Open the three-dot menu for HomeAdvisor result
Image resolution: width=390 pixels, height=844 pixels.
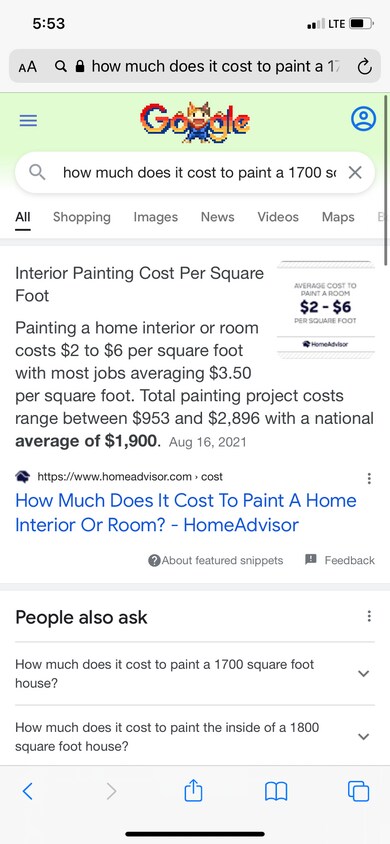tap(369, 478)
